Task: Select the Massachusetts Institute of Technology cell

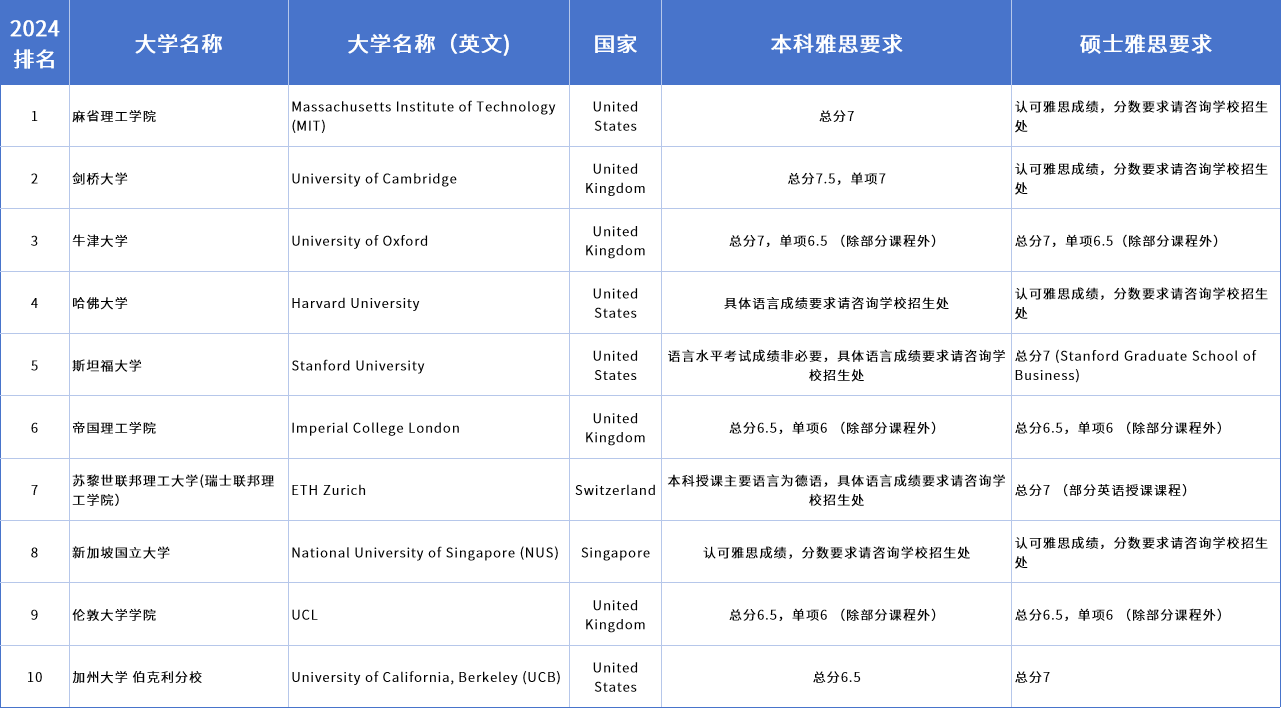Action: click(x=428, y=116)
